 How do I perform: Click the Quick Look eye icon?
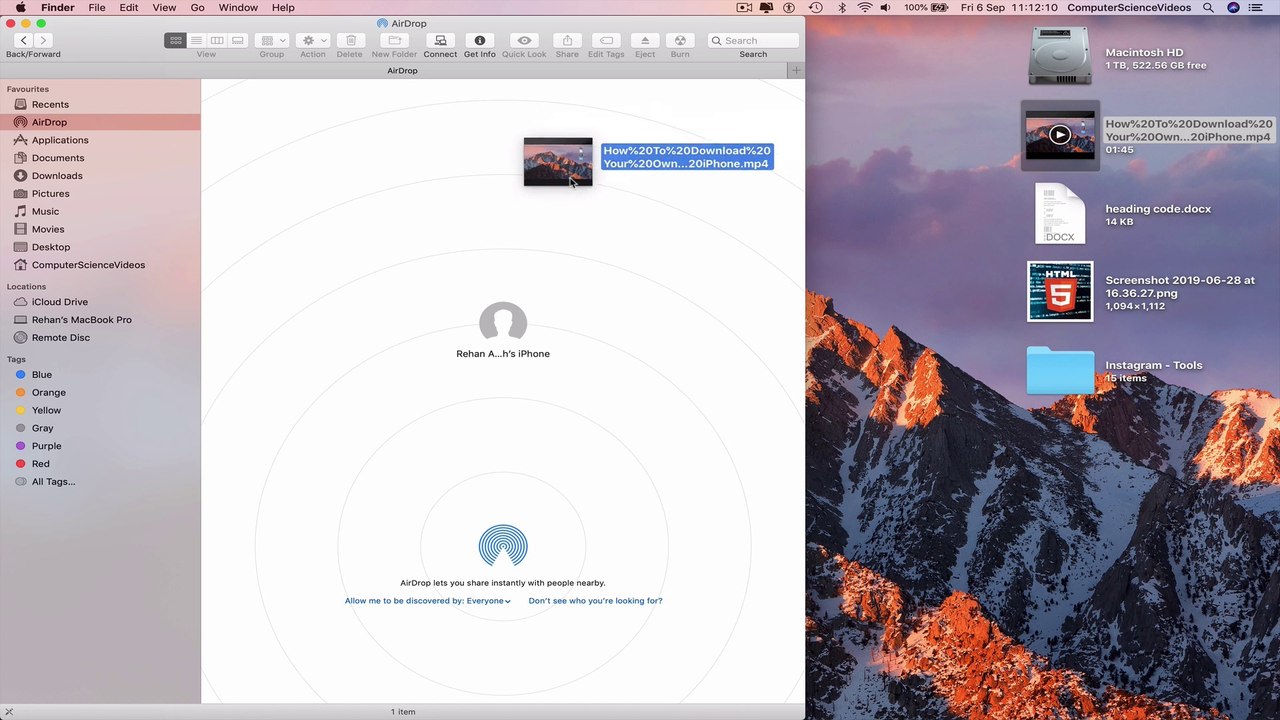[x=524, y=40]
